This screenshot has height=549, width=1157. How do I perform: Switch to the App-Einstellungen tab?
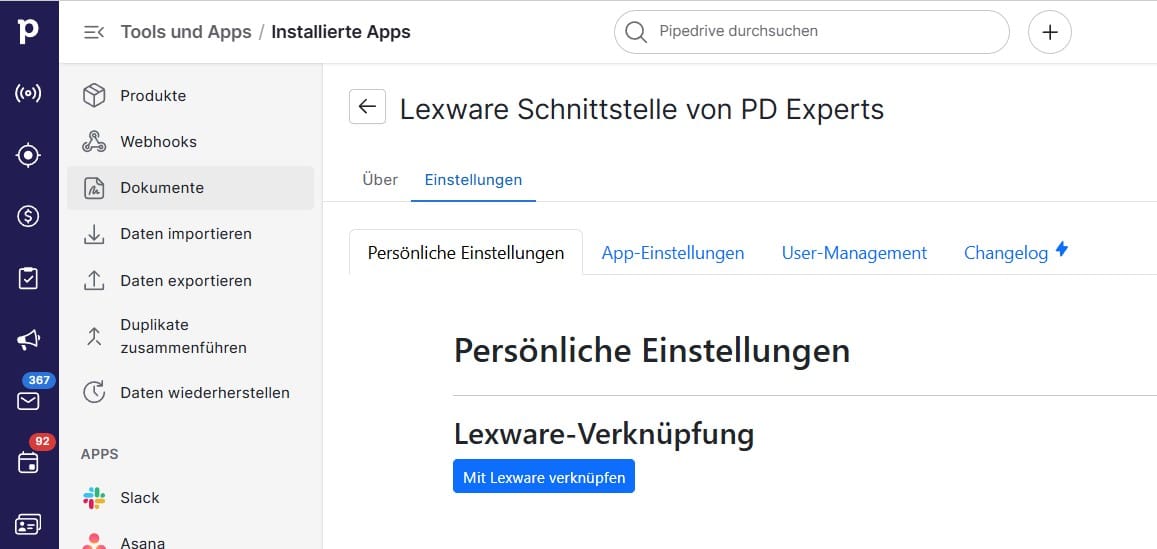[673, 252]
